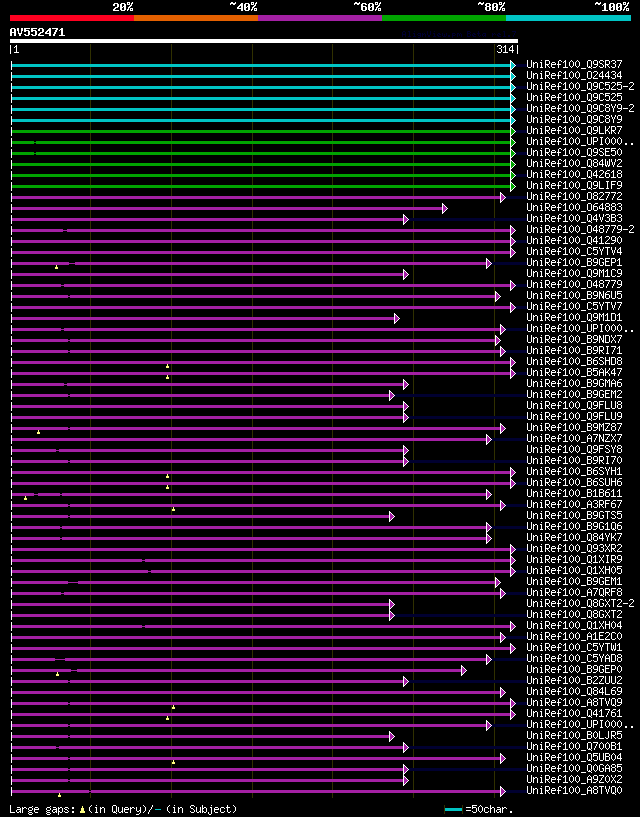Click the cyan ~100% identity legend segment
Image resolution: width=640 pixels, height=817 pixels.
(569, 18)
